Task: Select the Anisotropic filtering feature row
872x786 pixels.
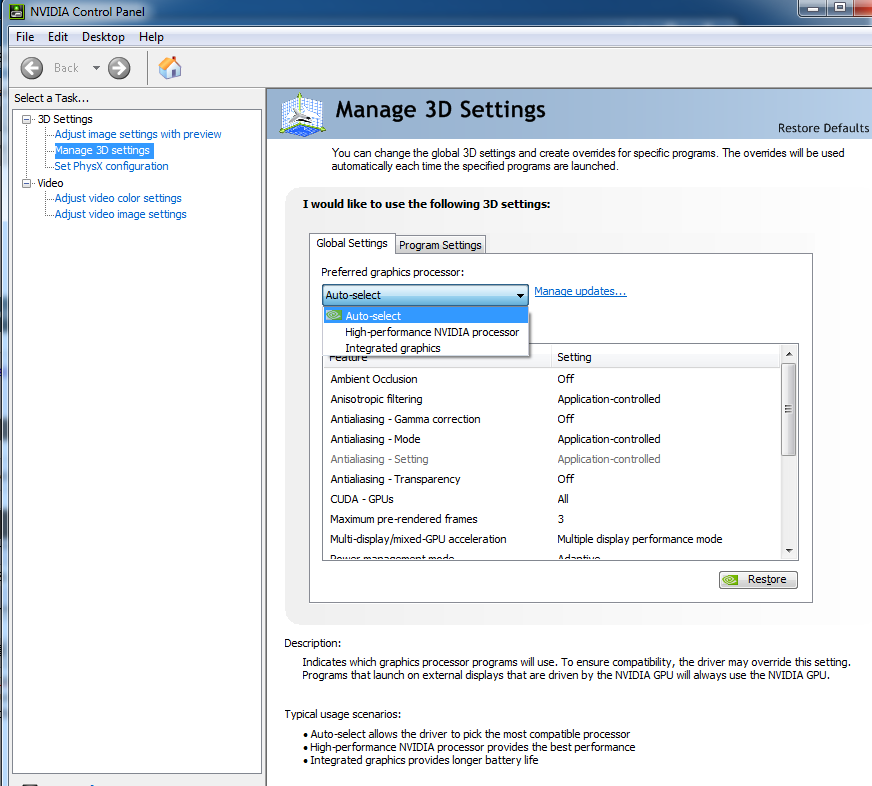Action: point(552,399)
